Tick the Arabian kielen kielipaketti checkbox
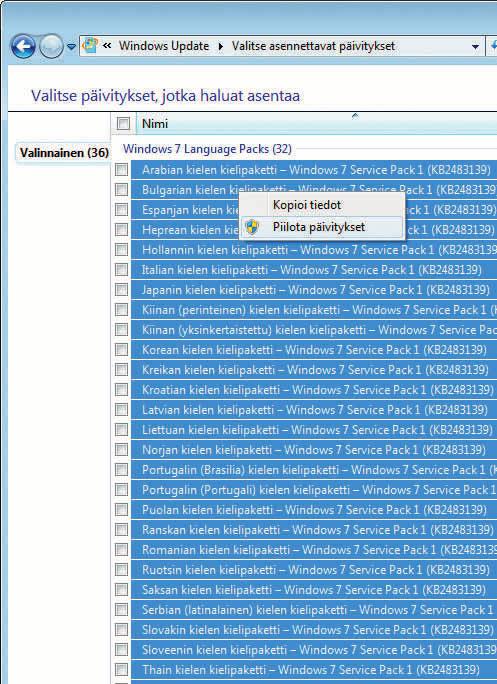Screen dimensions: 497x684 tap(121, 170)
